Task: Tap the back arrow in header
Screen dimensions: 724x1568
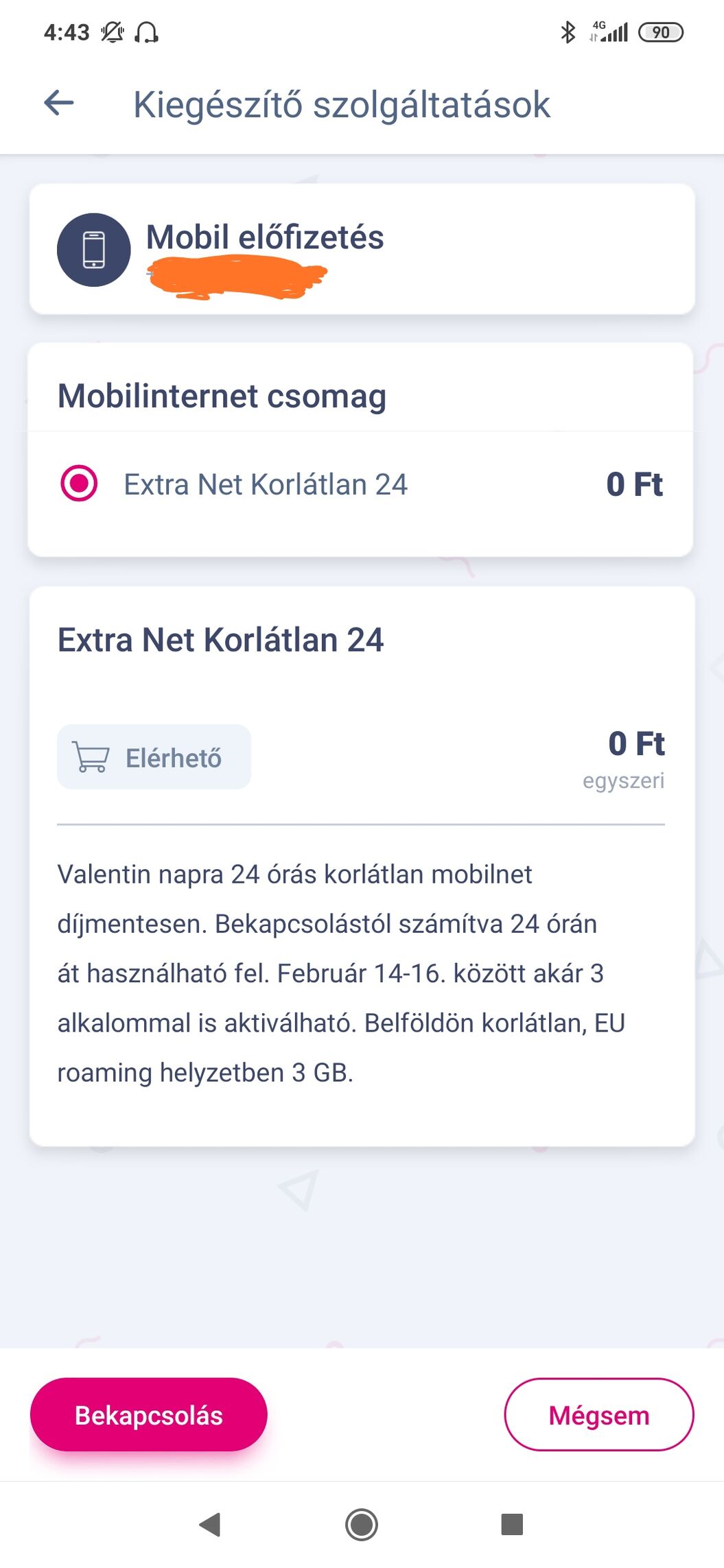Action: 59,104
